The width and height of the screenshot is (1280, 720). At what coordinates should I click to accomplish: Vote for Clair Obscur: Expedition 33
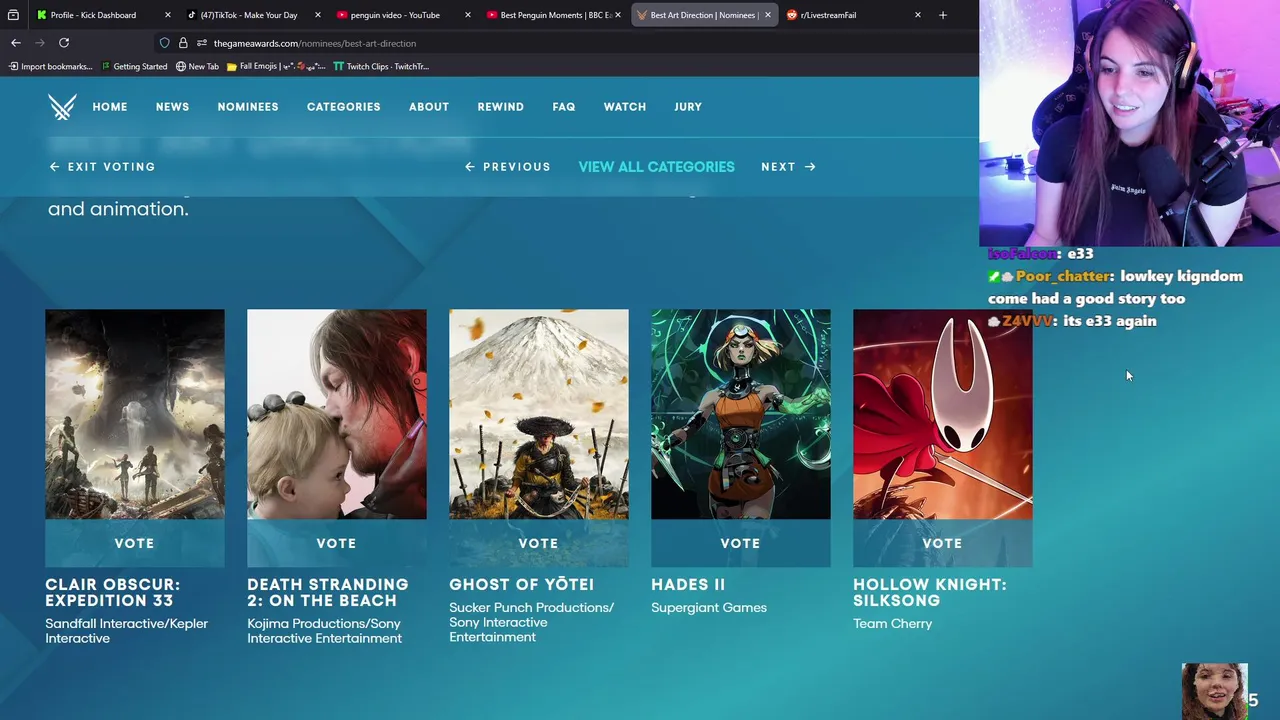tap(134, 543)
